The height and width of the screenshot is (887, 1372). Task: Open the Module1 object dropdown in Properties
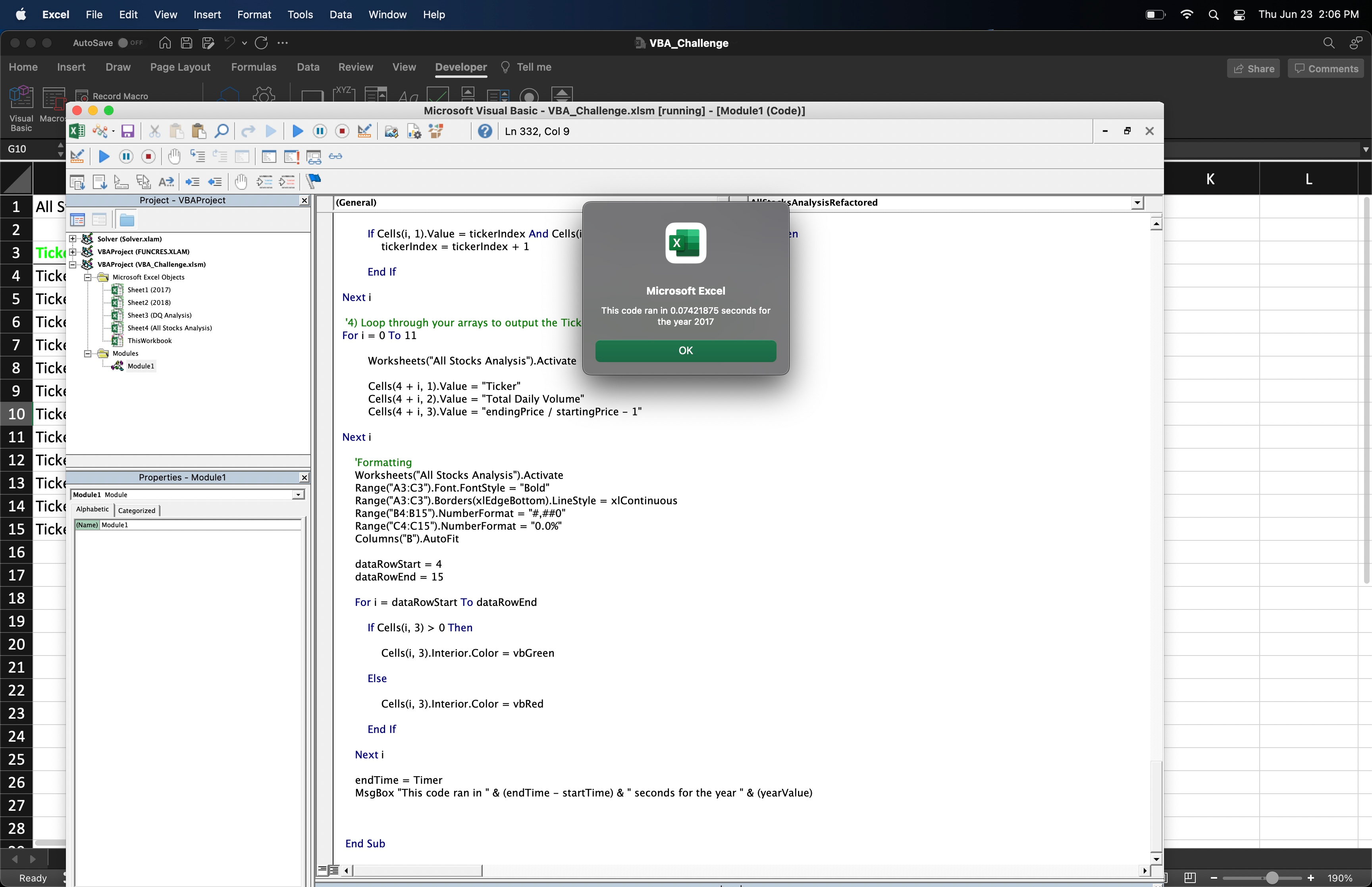click(x=298, y=495)
